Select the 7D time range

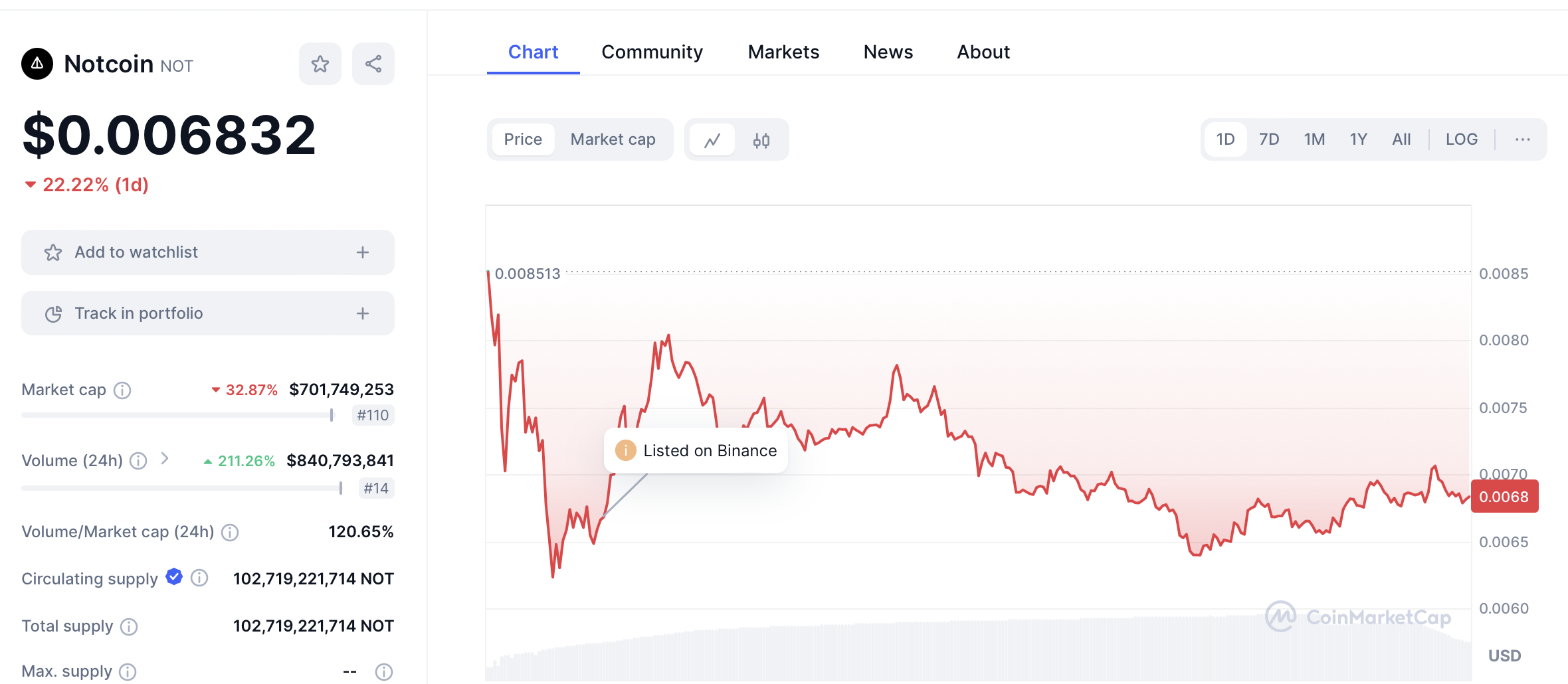[x=1269, y=139]
